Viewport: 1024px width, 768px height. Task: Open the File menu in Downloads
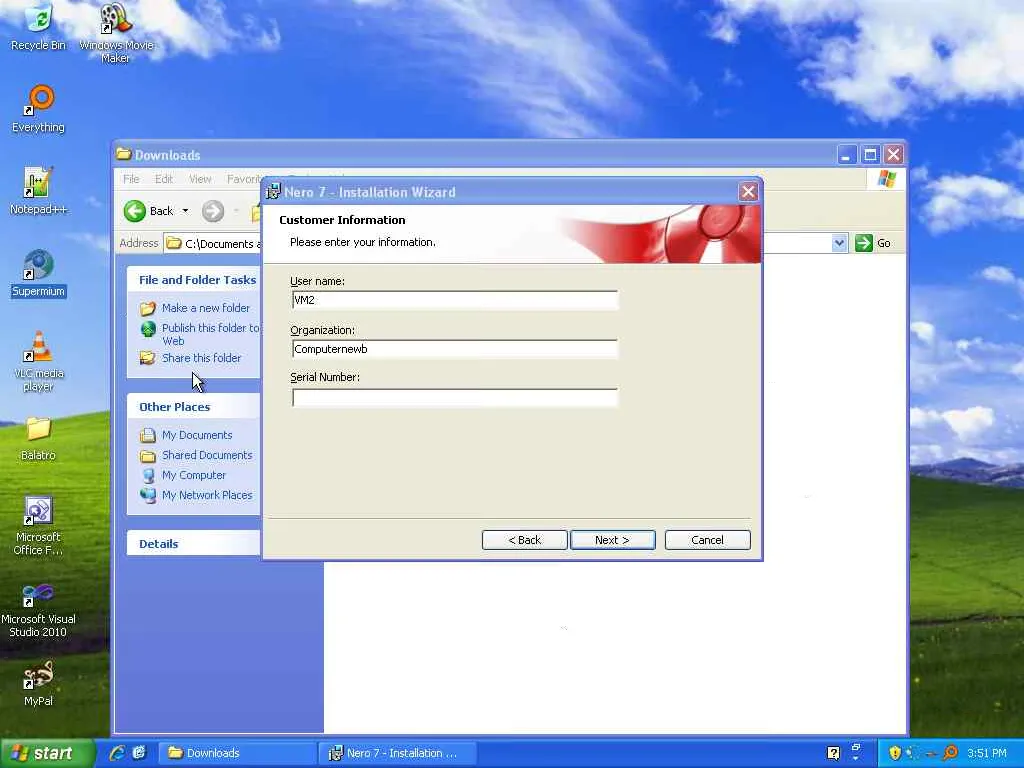click(131, 179)
